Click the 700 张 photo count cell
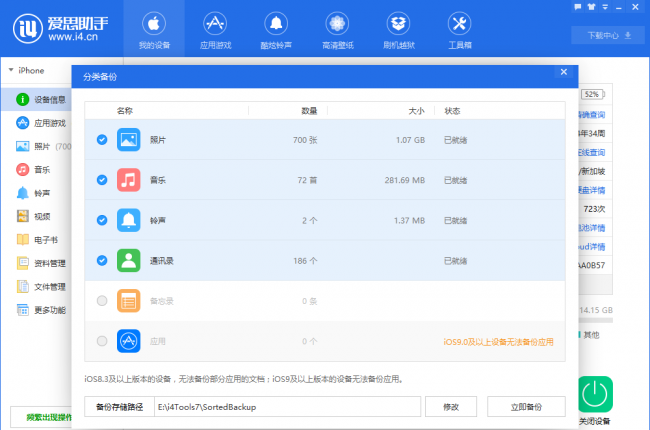Viewport: 650px width, 430px height. tap(305, 140)
